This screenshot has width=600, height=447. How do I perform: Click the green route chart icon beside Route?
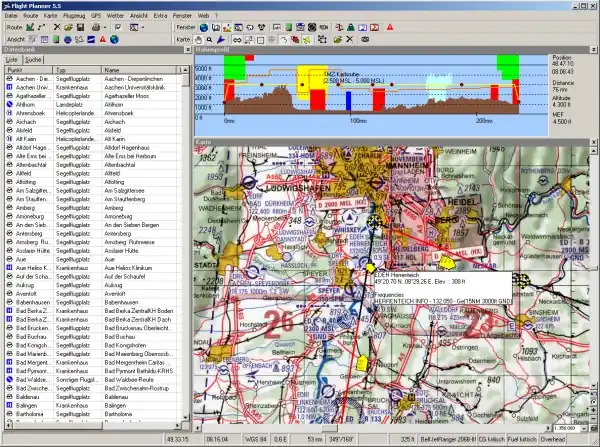click(x=30, y=27)
